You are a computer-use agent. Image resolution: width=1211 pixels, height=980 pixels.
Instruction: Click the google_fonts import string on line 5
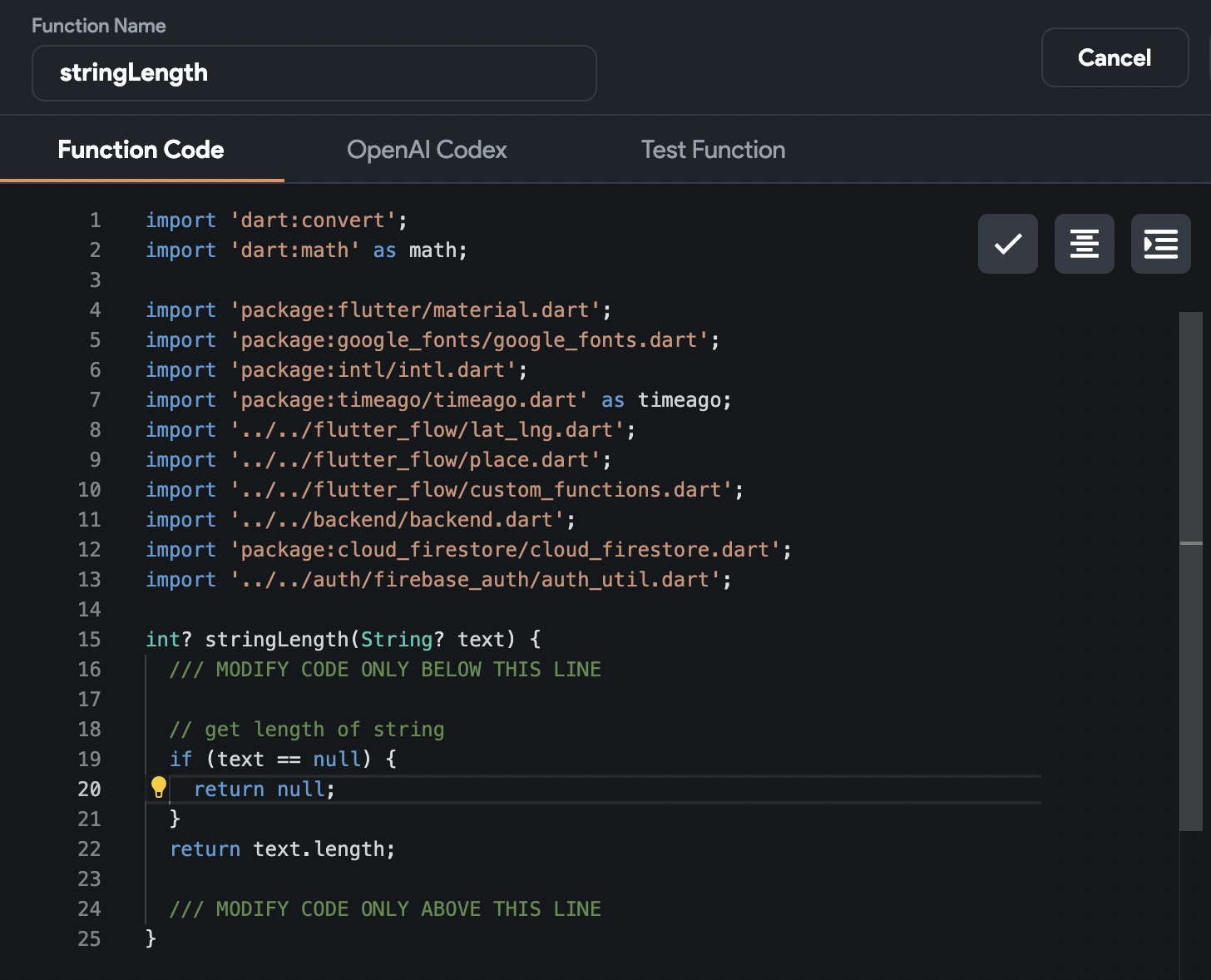coord(469,340)
